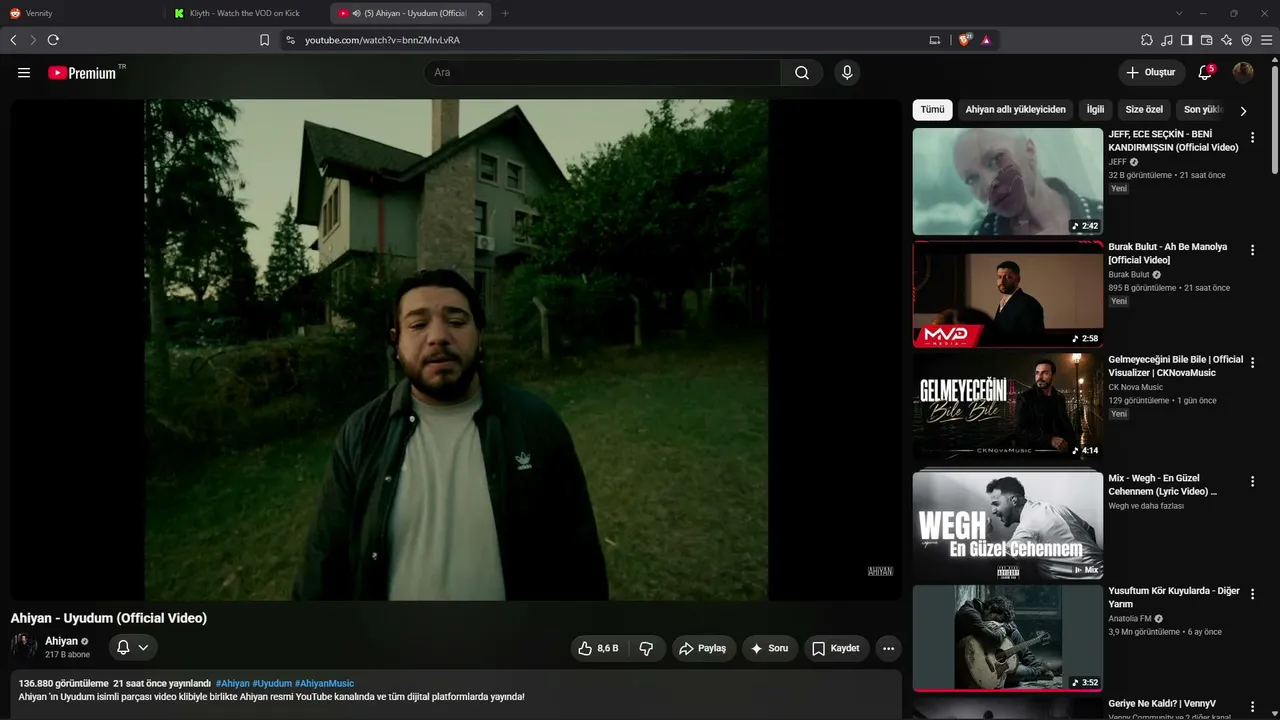Click the page vertical scrollbar
The image size is (1280, 720).
pyautogui.click(x=1274, y=120)
